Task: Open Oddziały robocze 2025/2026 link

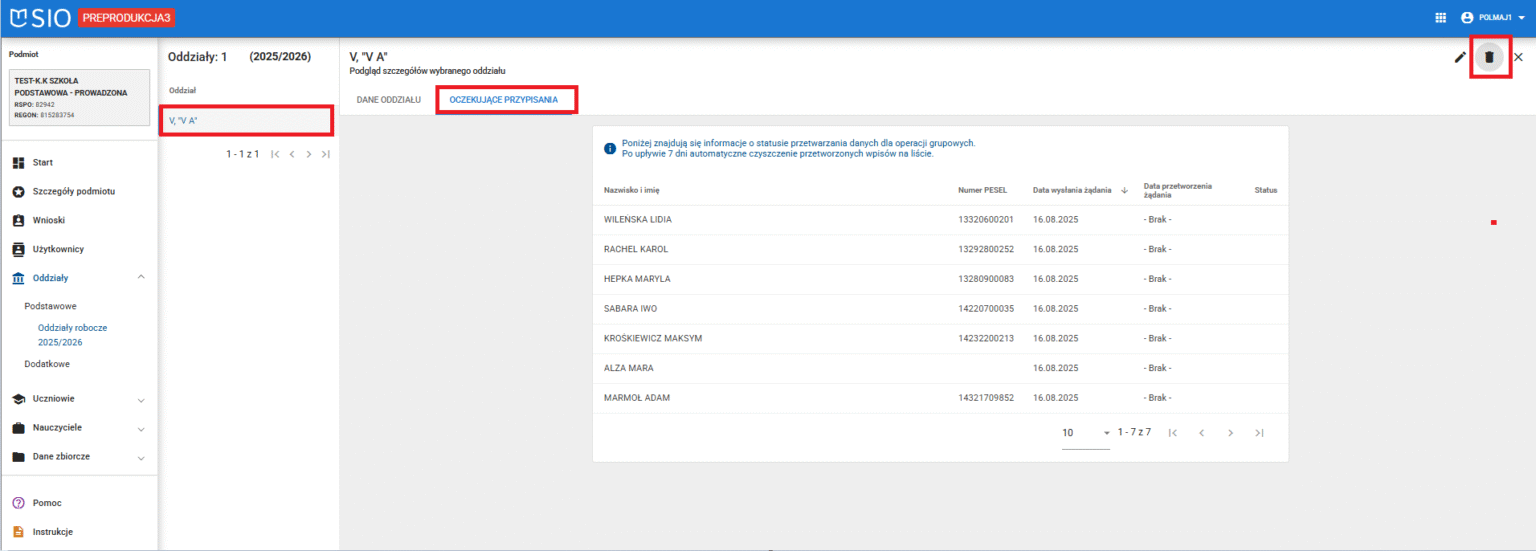Action: pos(72,334)
